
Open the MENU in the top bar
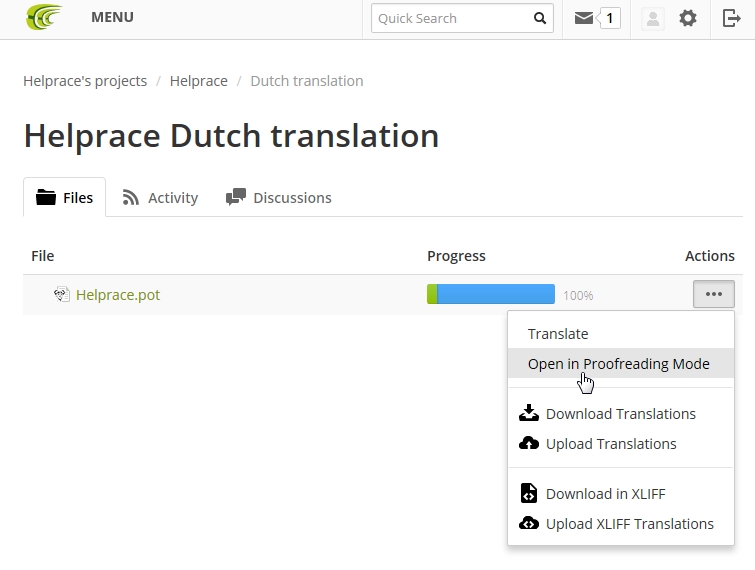tap(112, 17)
